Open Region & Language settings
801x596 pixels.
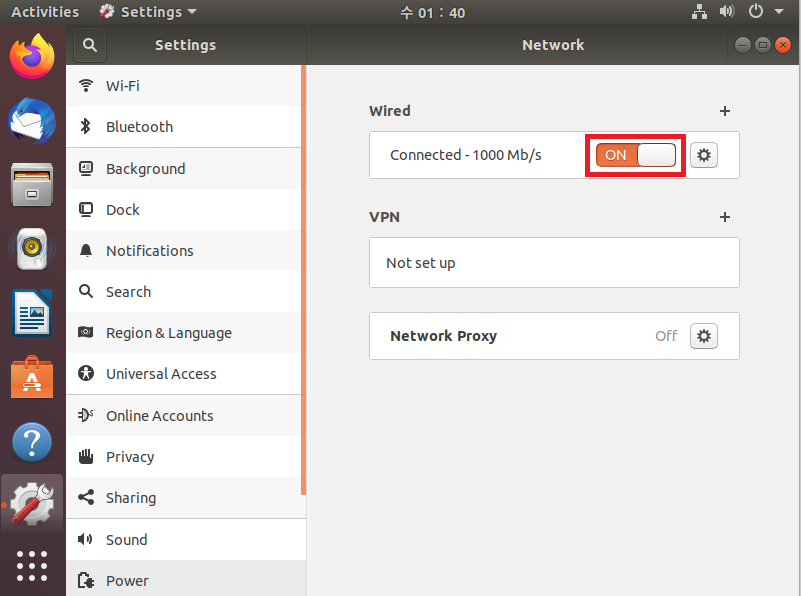click(184, 333)
